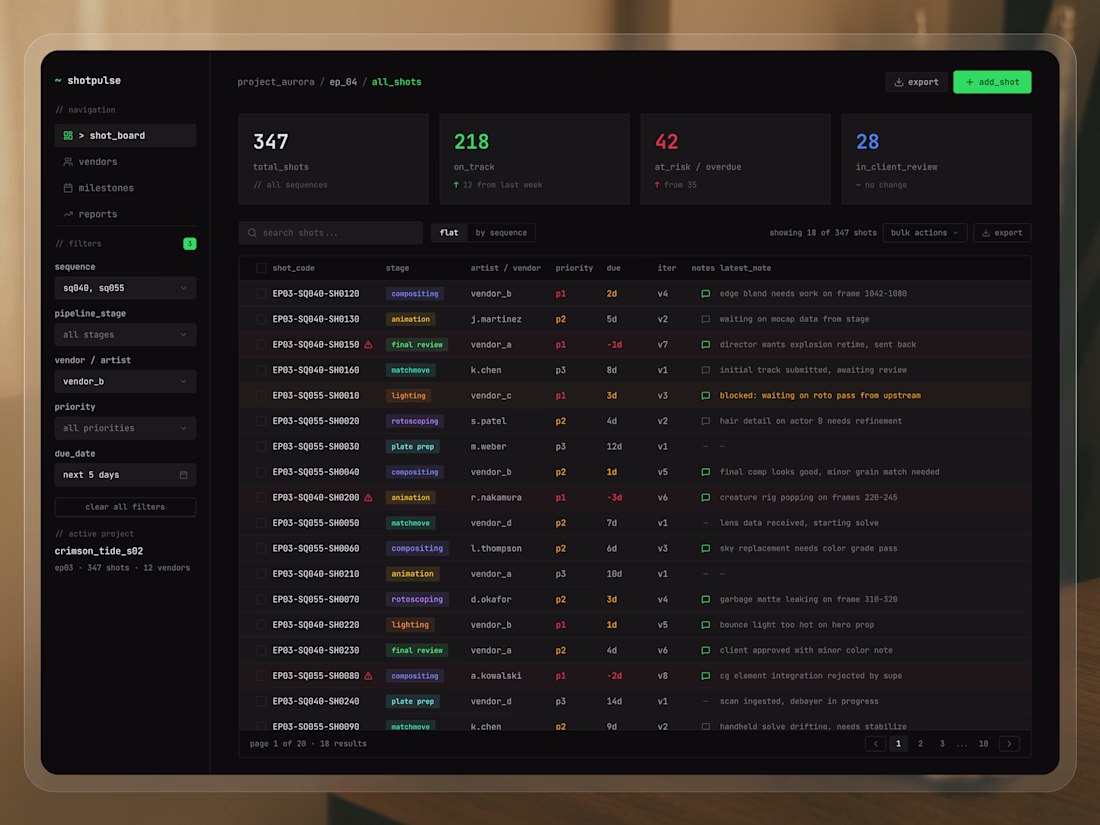The image size is (1100, 825).
Task: Expand the bulk actions menu
Action: tap(925, 233)
